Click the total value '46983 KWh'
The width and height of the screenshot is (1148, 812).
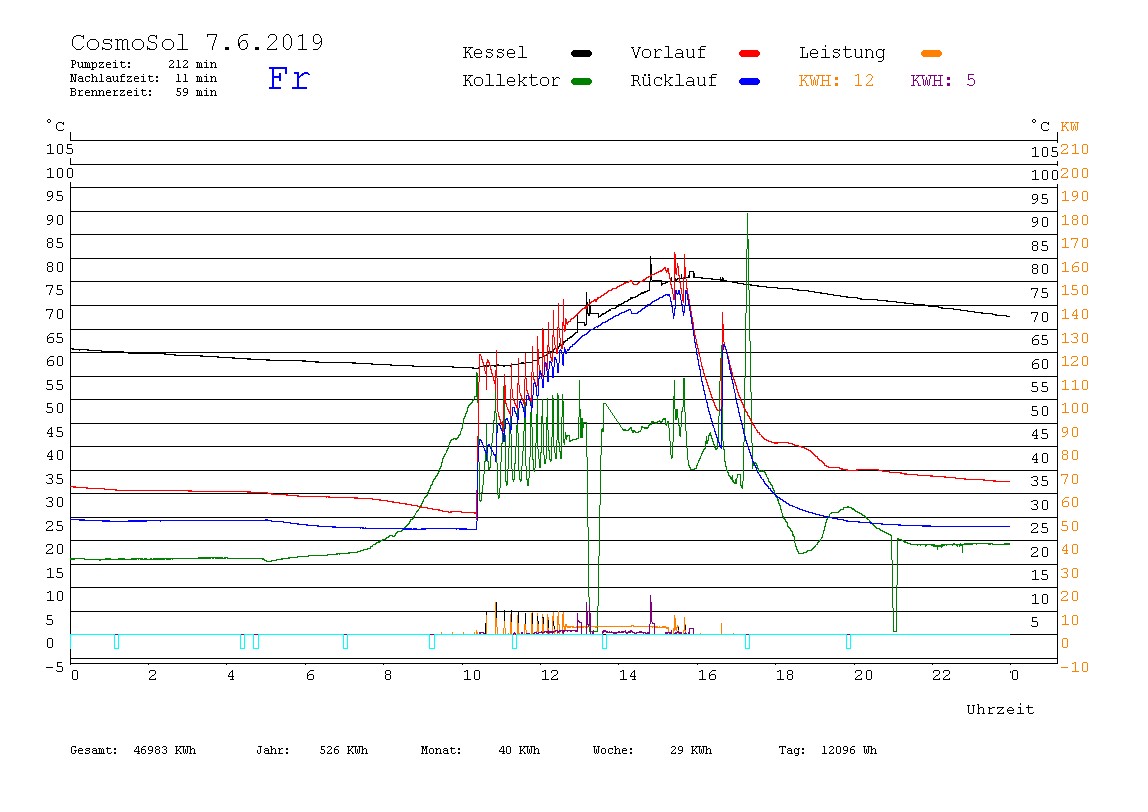point(165,750)
